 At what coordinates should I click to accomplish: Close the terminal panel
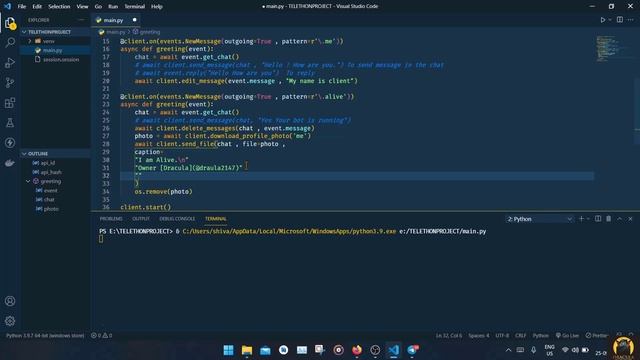tap(630, 219)
